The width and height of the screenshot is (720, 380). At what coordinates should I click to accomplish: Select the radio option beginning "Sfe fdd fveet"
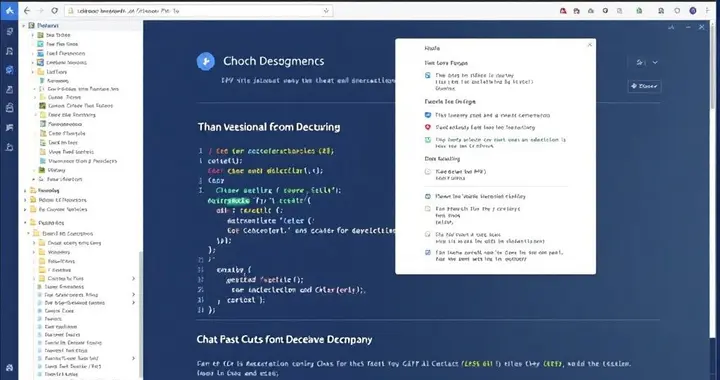tap(428, 235)
